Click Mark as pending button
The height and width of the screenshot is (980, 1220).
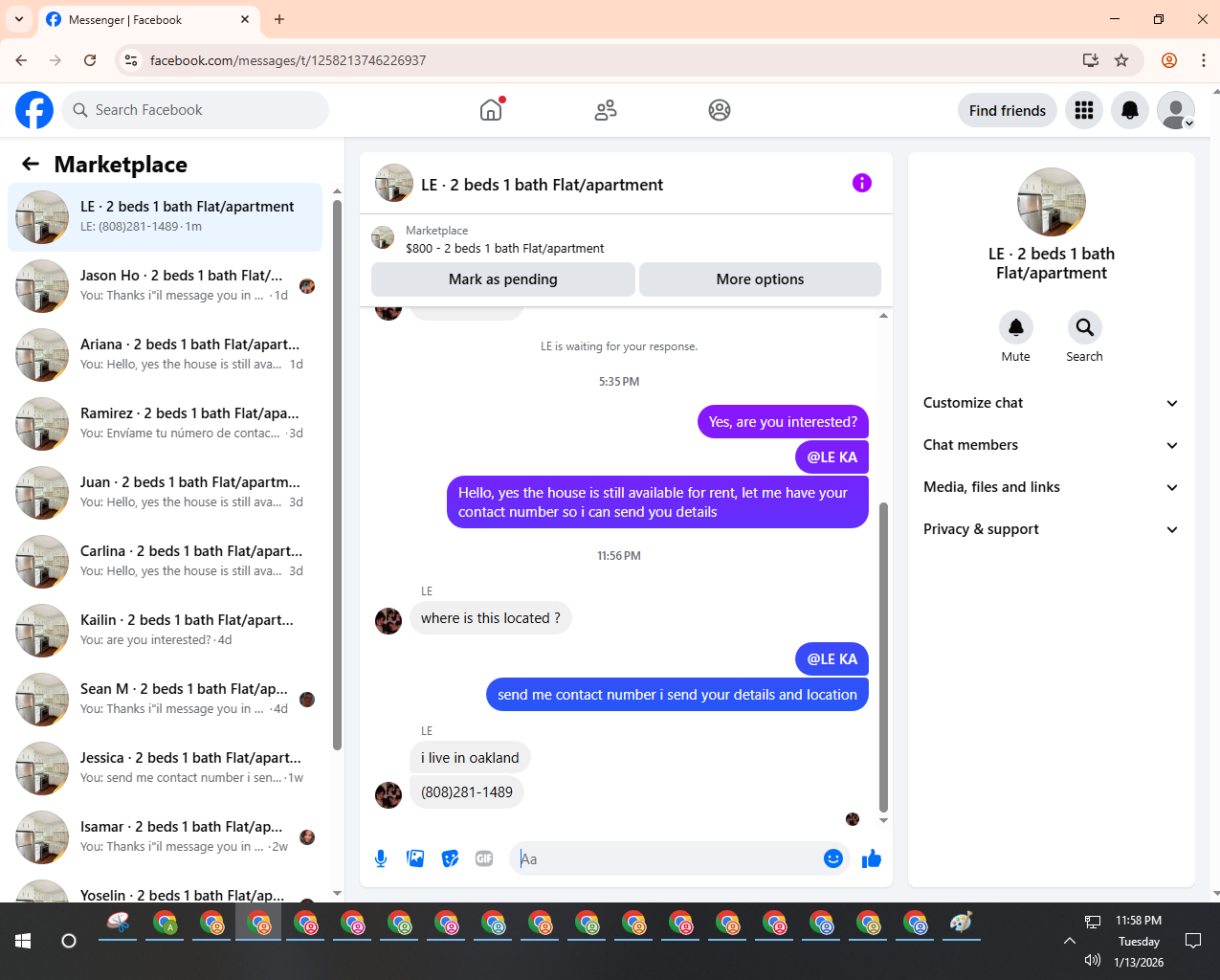[x=503, y=279]
